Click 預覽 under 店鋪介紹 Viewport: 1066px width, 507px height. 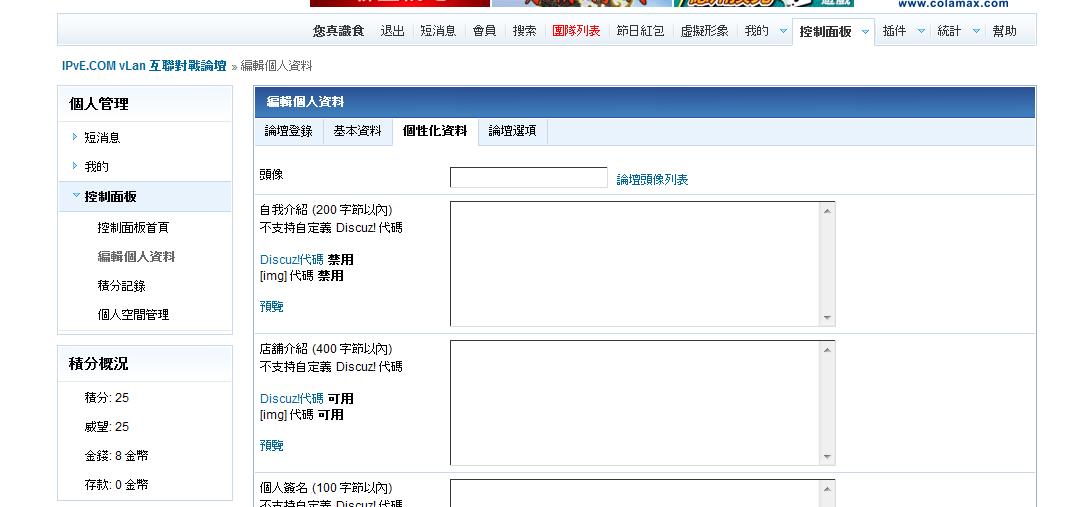pos(271,446)
